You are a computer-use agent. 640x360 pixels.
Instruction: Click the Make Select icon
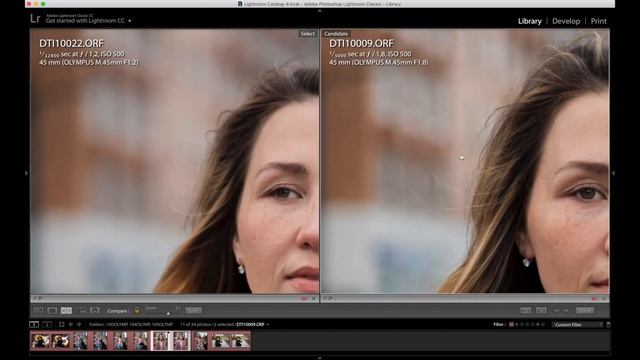pyautogui.click(x=541, y=311)
